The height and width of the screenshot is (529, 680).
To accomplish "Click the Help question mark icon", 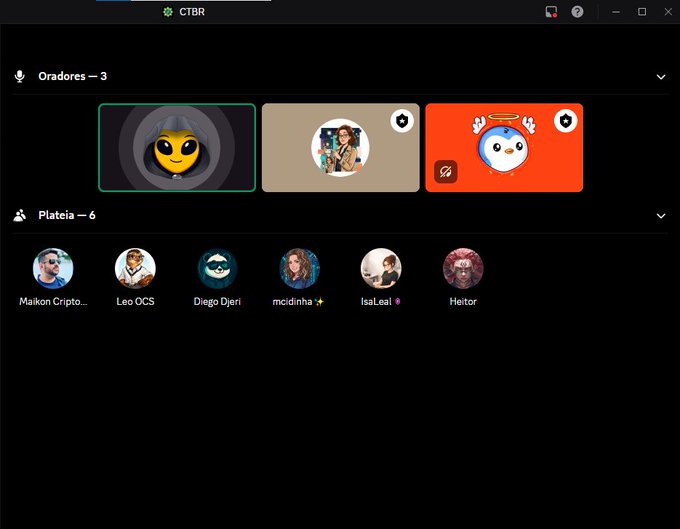I will pyautogui.click(x=577, y=12).
